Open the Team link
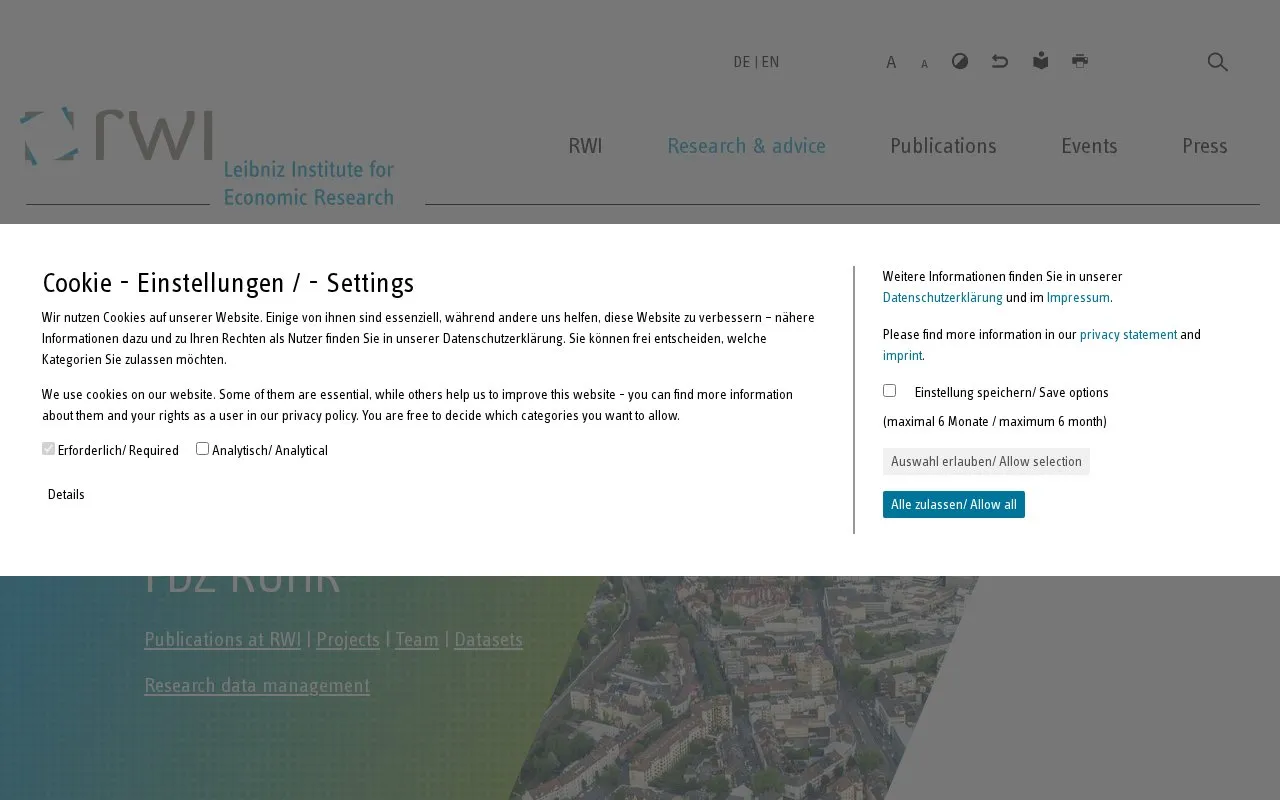The height and width of the screenshot is (800, 1280). coord(417,640)
